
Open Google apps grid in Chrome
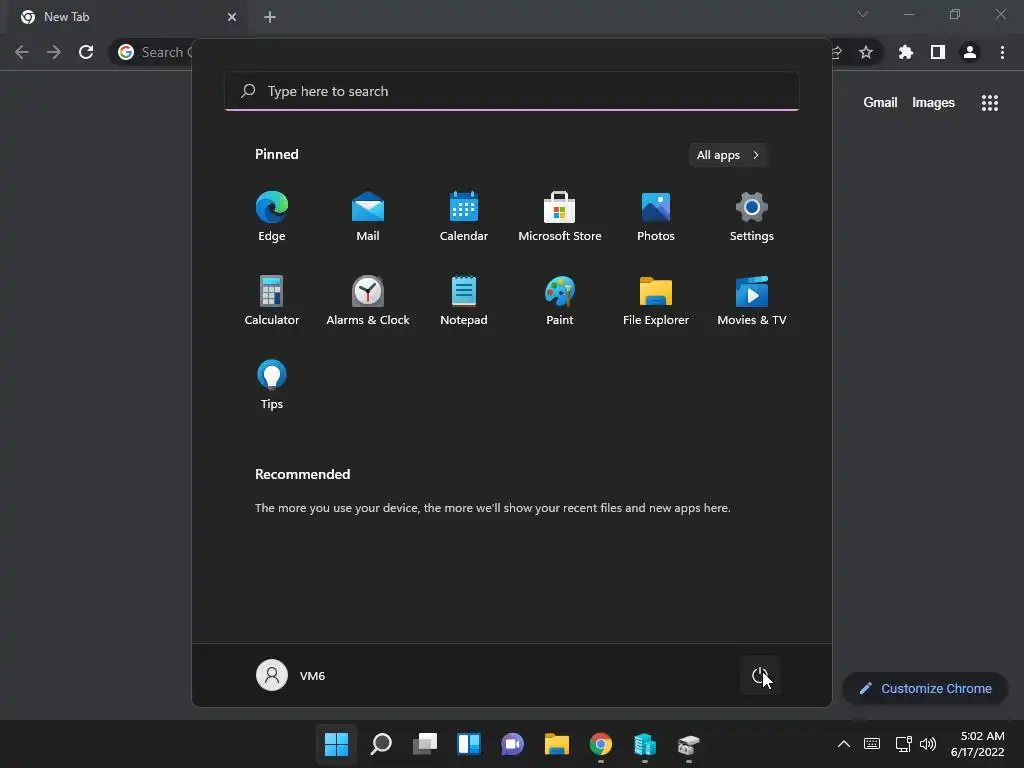(990, 103)
